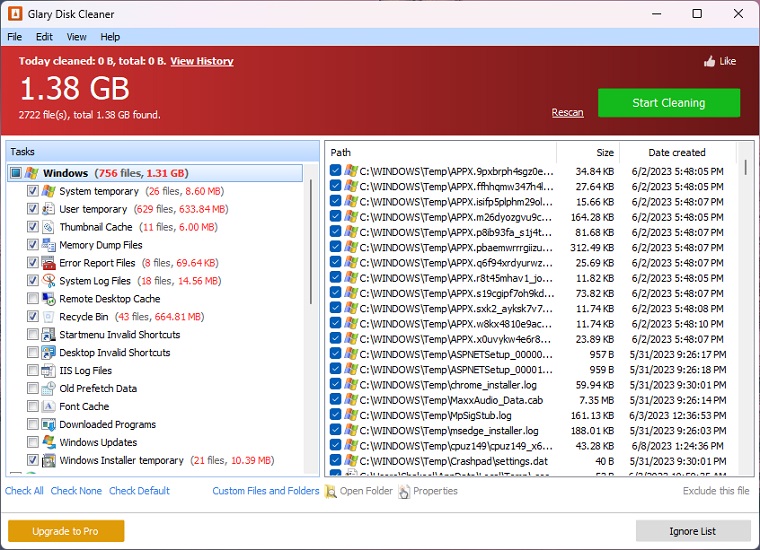Toggle the Windows group tri-state checkbox
The width and height of the screenshot is (760, 550).
click(16, 173)
